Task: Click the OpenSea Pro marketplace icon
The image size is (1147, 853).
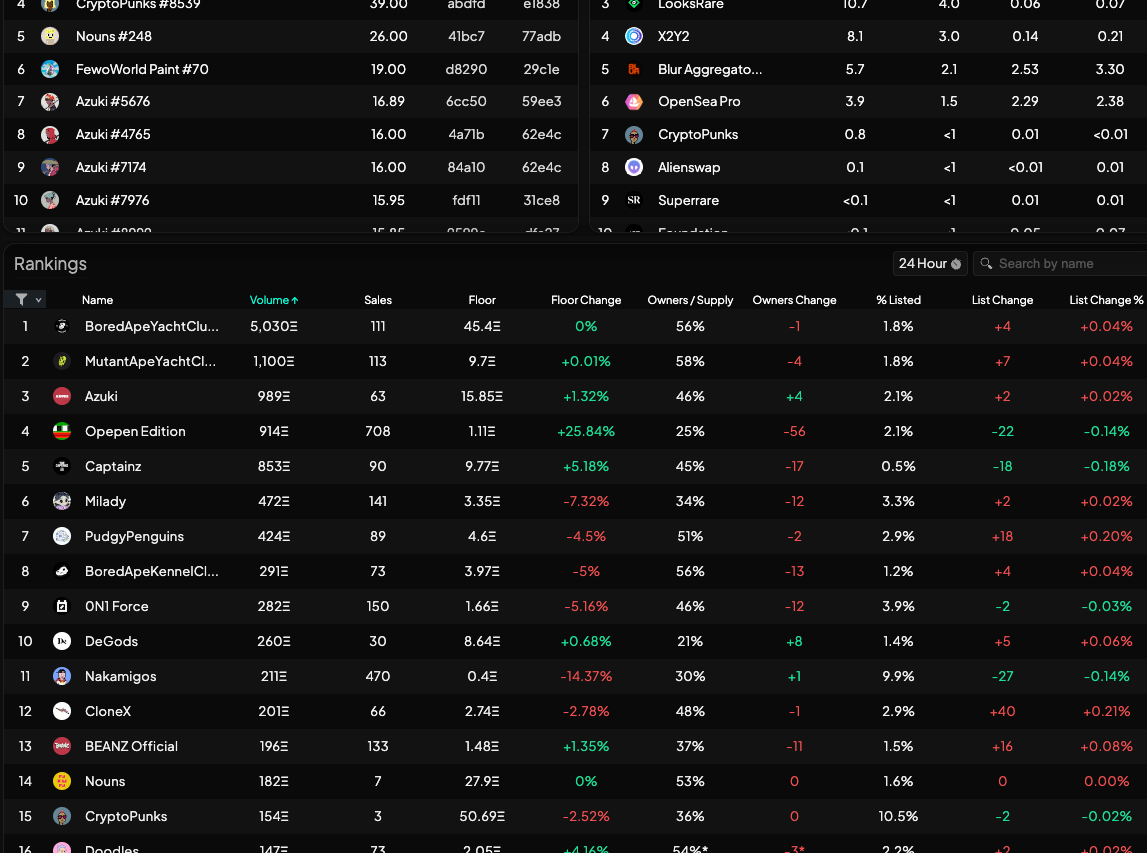Action: coord(633,102)
